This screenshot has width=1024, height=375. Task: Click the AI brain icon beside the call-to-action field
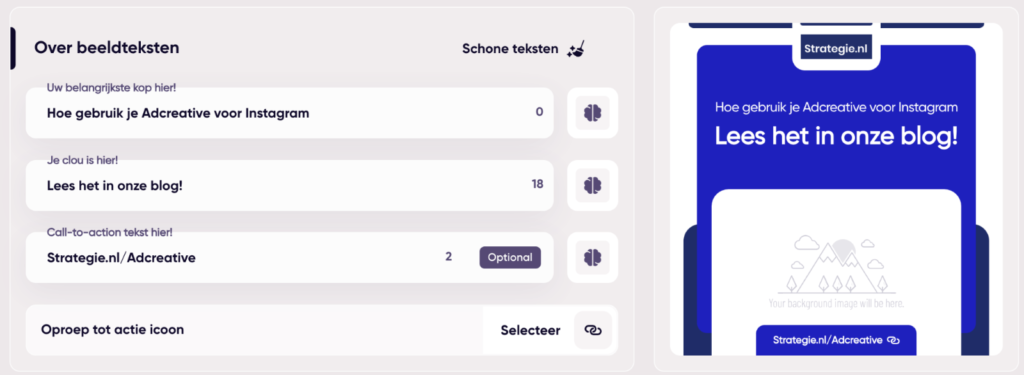point(592,257)
